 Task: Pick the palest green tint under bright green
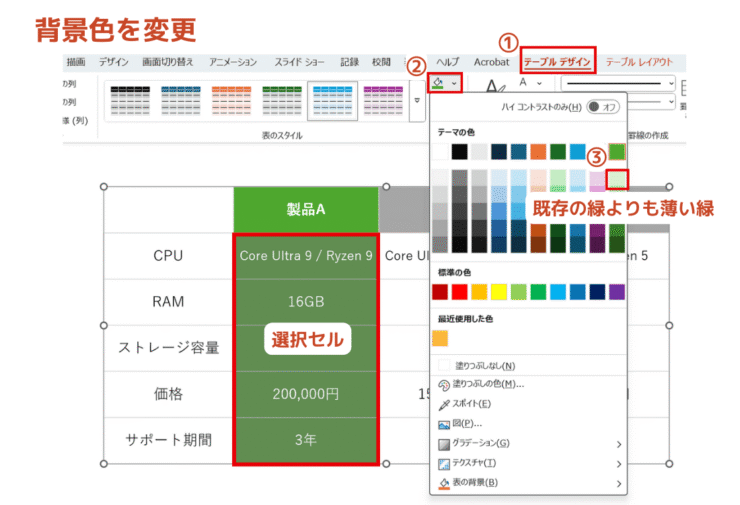[617, 180]
